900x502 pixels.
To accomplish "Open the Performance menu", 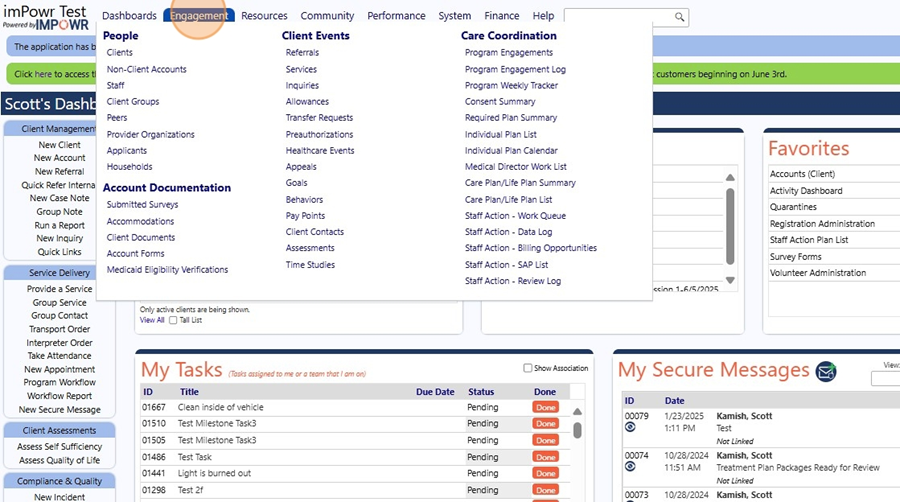I will 396,15.
